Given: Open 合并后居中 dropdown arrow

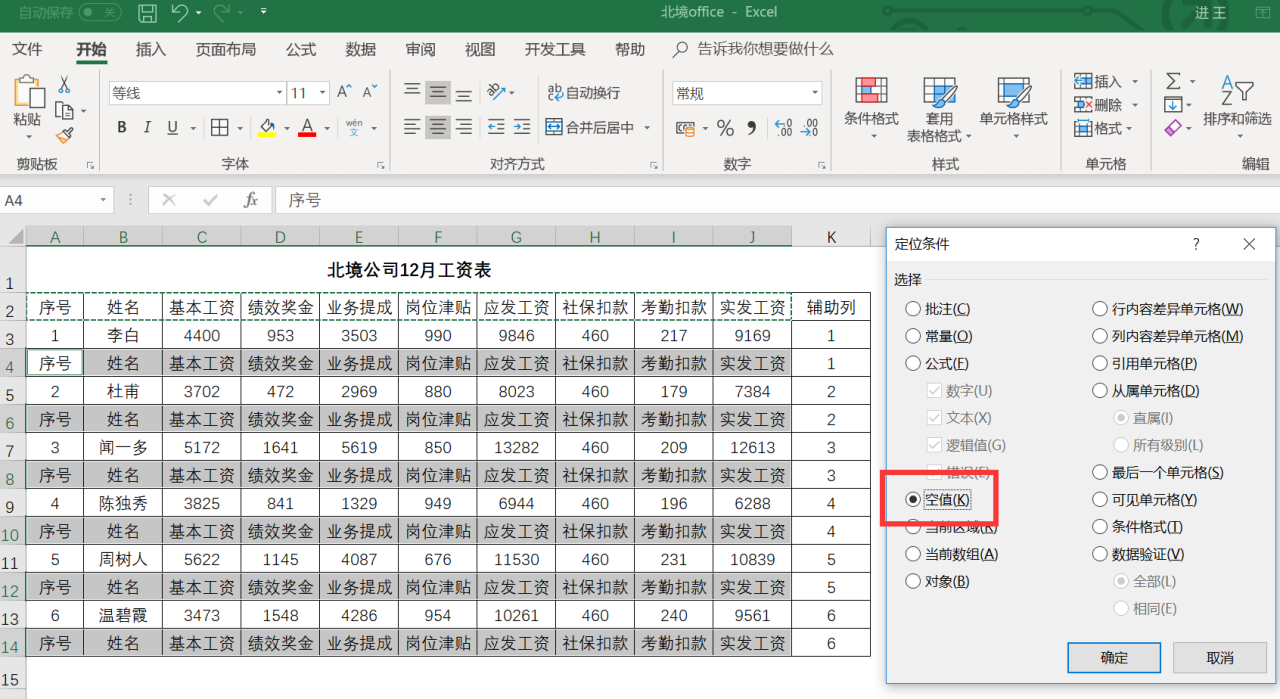Looking at the screenshot, I should [x=647, y=128].
